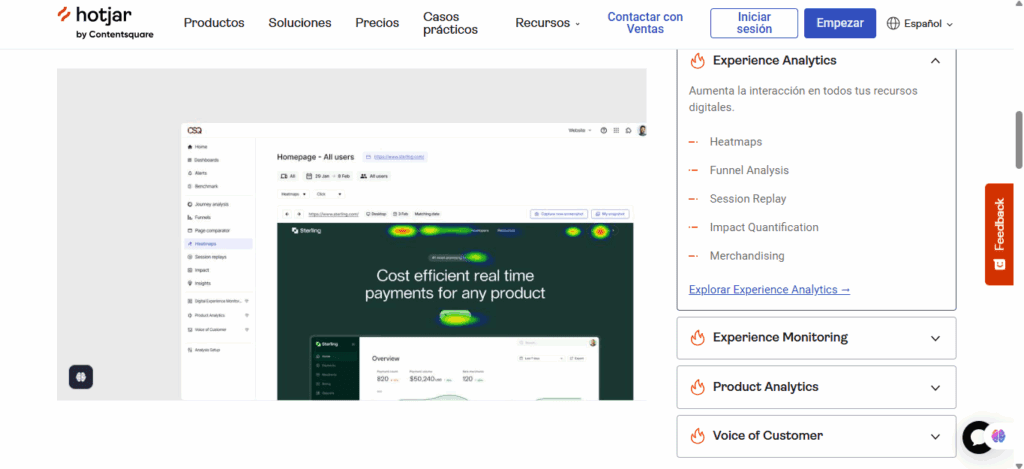Screen dimensions: 1024x469
Task: Click the page vertical scrollbar thumb
Action: (1019, 140)
